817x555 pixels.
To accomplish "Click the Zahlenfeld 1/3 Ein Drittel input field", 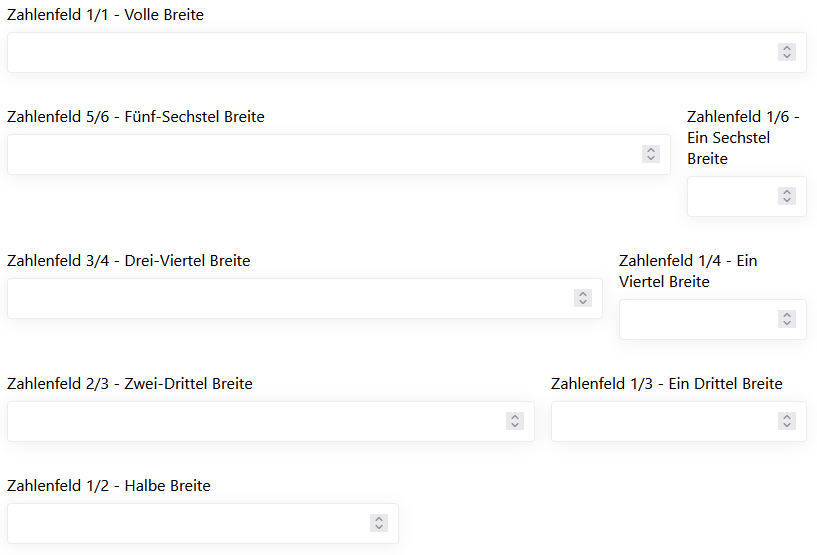I will click(x=662, y=421).
